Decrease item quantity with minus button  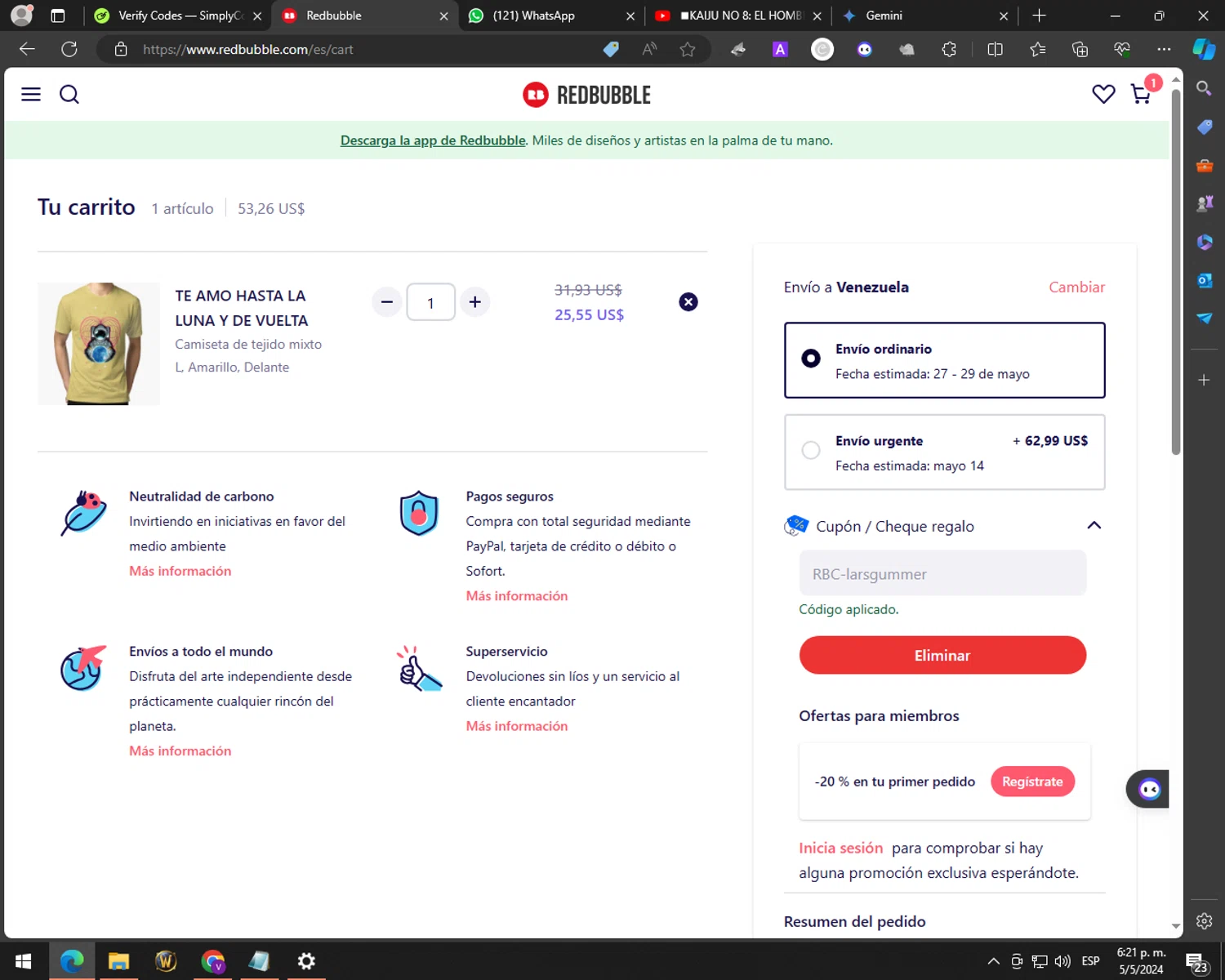coord(387,302)
